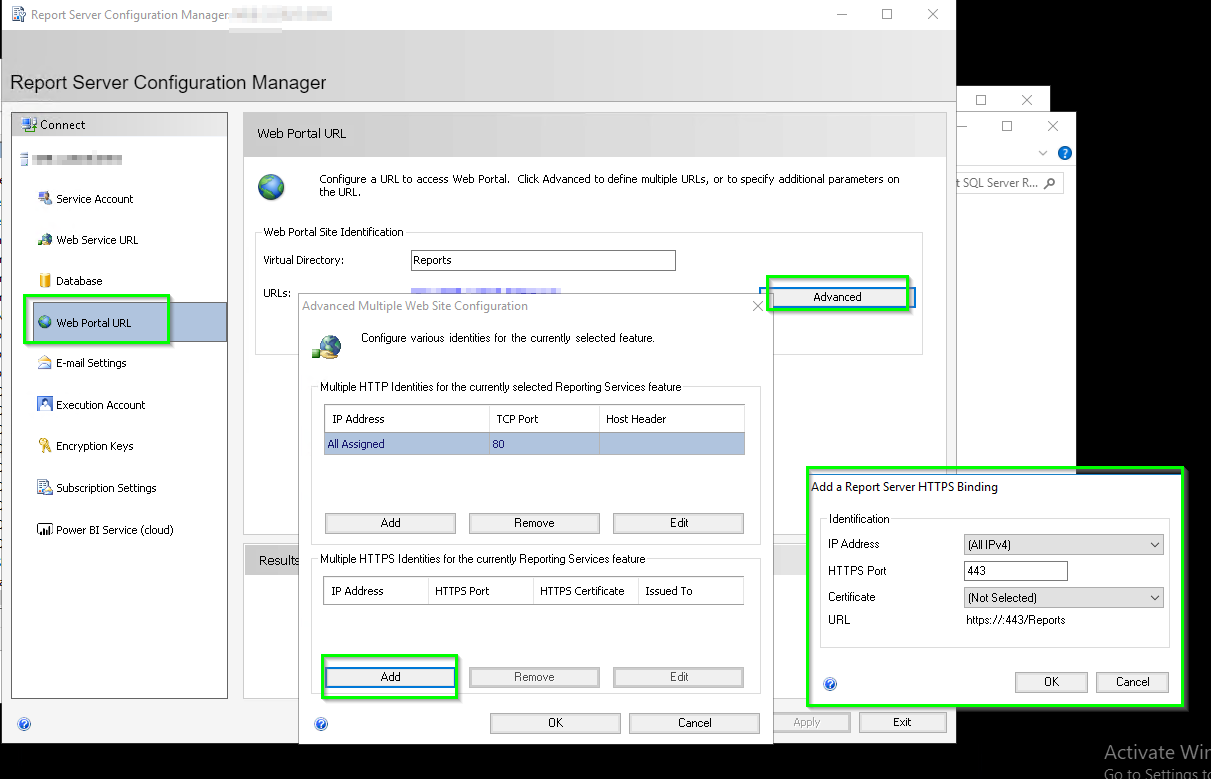Click the 'HTTPS Certificate' column header
1211x779 pixels.
click(586, 591)
